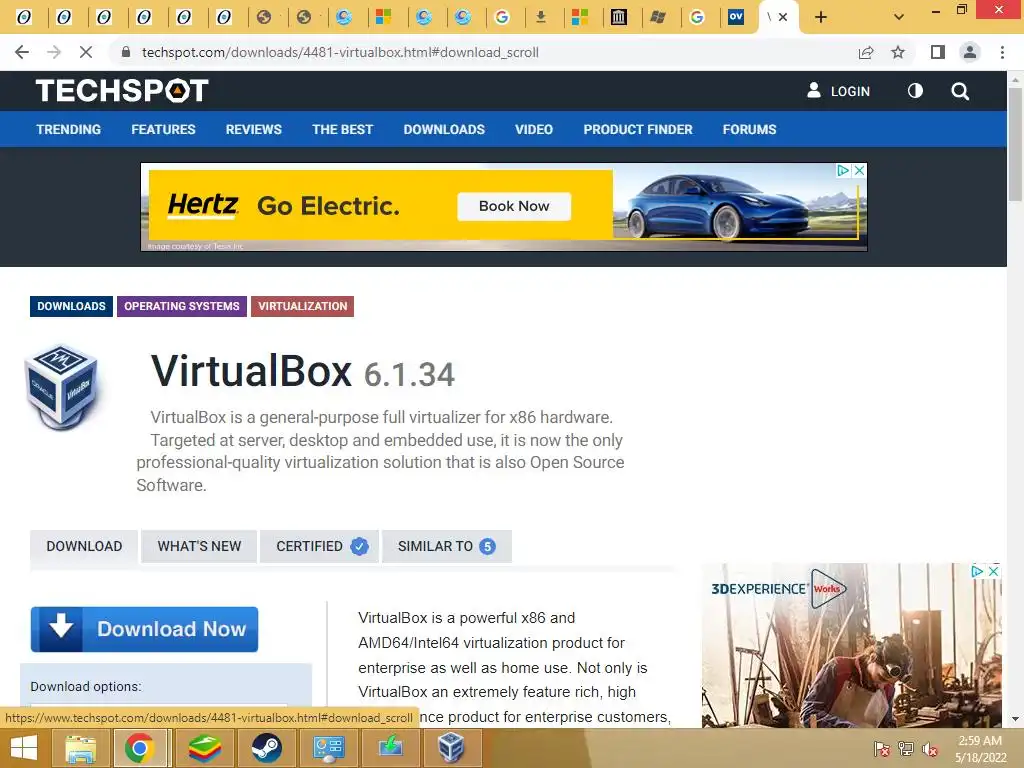The height and width of the screenshot is (768, 1024).
Task: Click the DOWNLOADS category tag
Action: tap(71, 306)
